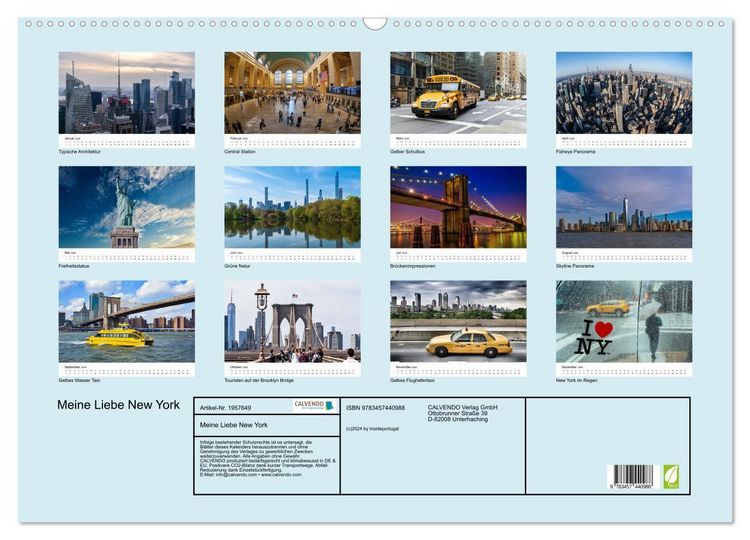
Task: Click the CALVENDO logo
Action: [314, 406]
